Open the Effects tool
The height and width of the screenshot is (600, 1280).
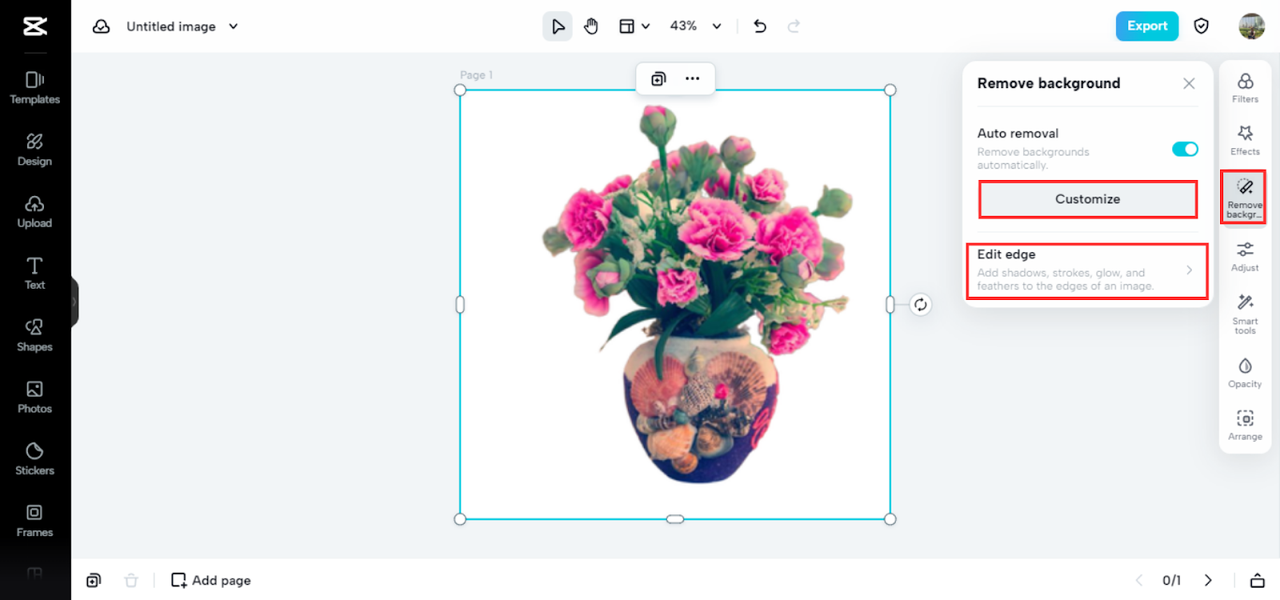point(1245,140)
